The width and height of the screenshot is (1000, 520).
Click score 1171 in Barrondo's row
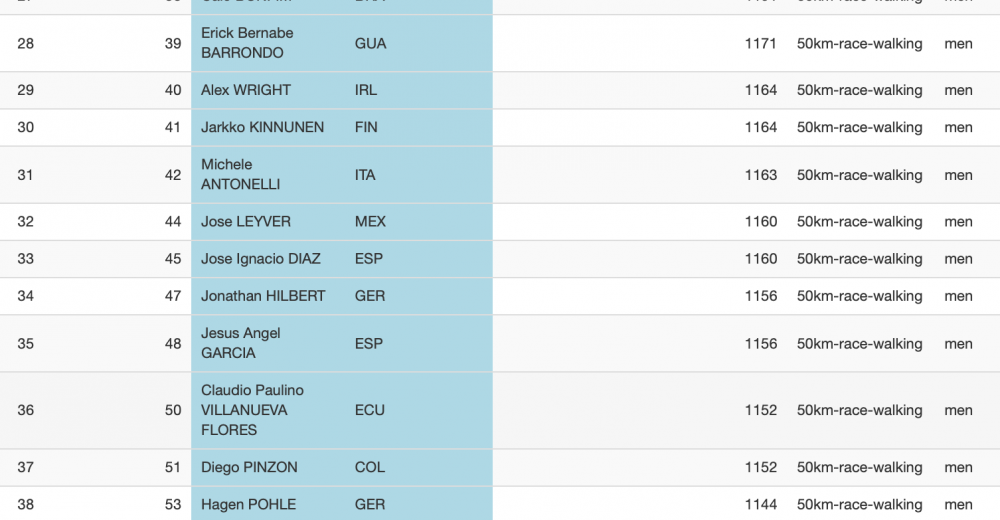click(x=760, y=43)
